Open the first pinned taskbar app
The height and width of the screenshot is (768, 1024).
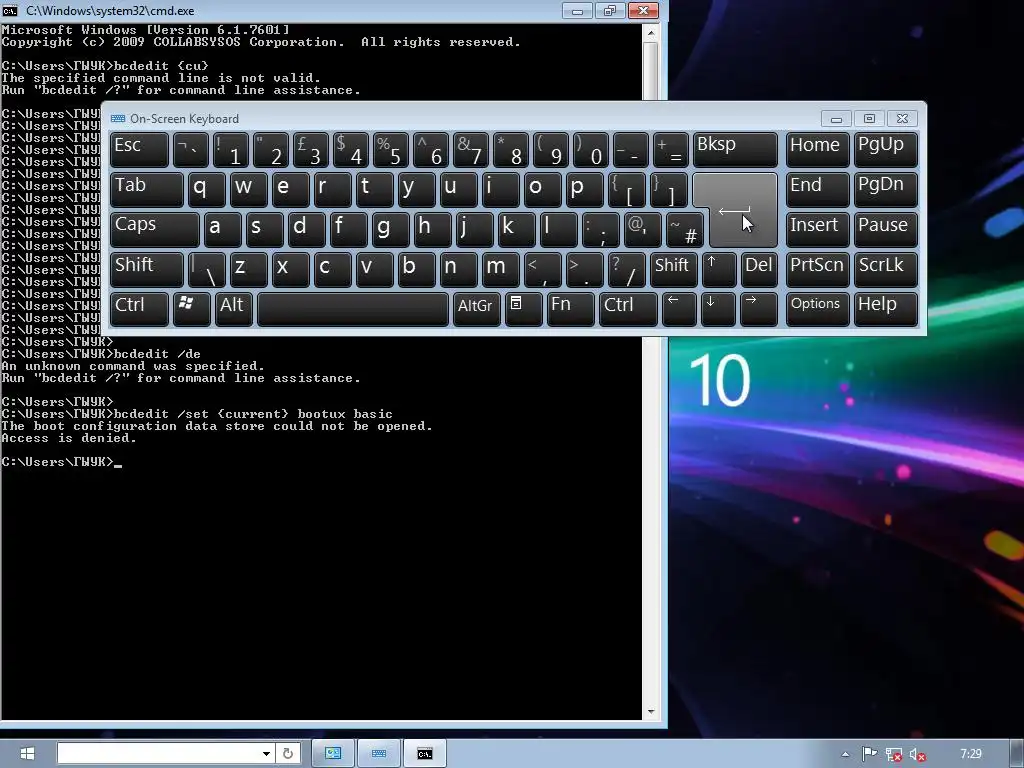coord(333,754)
